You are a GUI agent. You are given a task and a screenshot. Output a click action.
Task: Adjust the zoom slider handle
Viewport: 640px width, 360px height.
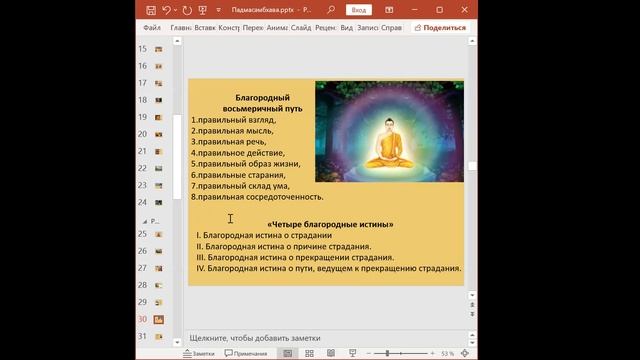tap(387, 353)
